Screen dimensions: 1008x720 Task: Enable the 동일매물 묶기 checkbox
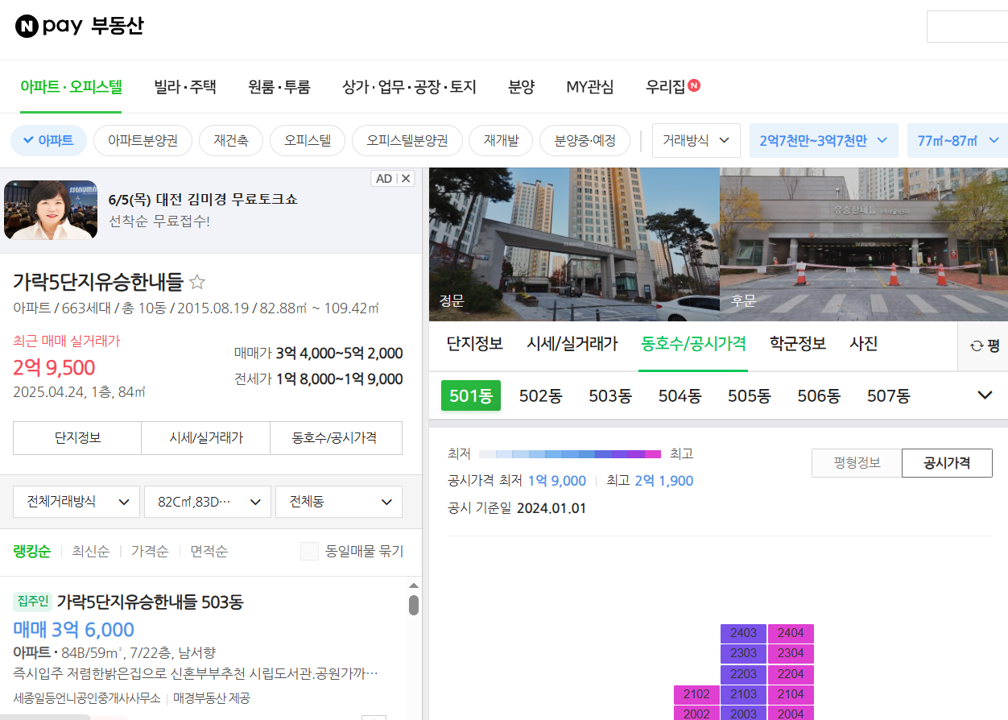[309, 551]
